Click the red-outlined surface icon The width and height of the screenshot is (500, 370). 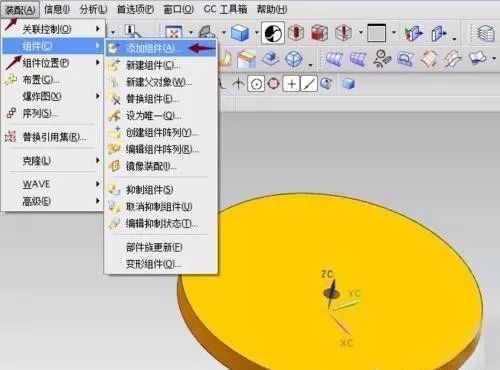point(429,59)
